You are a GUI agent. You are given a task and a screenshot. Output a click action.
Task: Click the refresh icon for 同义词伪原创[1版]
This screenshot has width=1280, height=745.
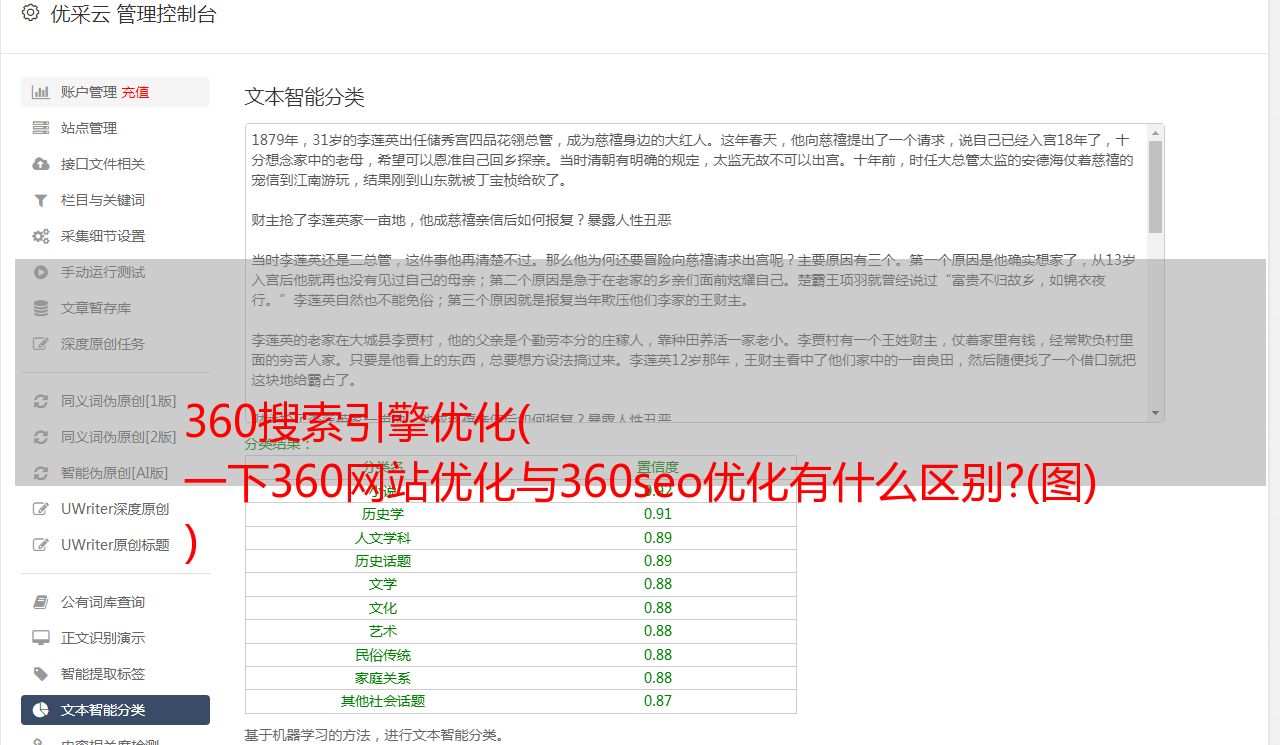click(41, 401)
